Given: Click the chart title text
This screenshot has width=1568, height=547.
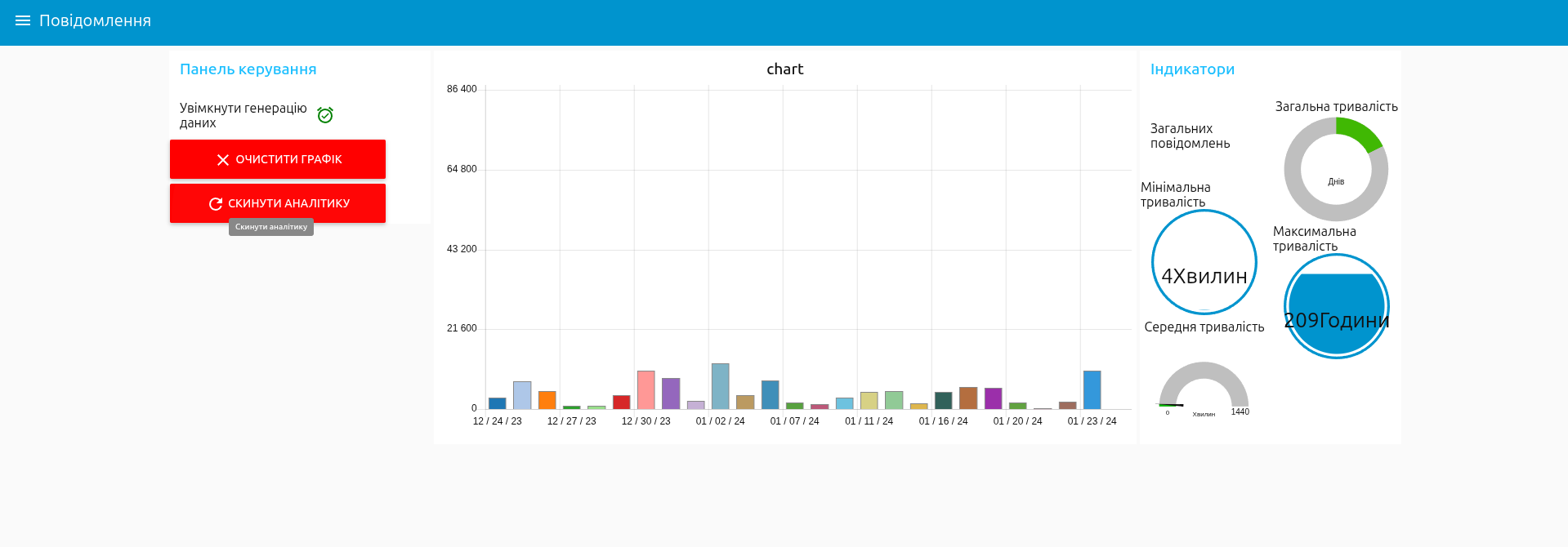Looking at the screenshot, I should pos(784,69).
